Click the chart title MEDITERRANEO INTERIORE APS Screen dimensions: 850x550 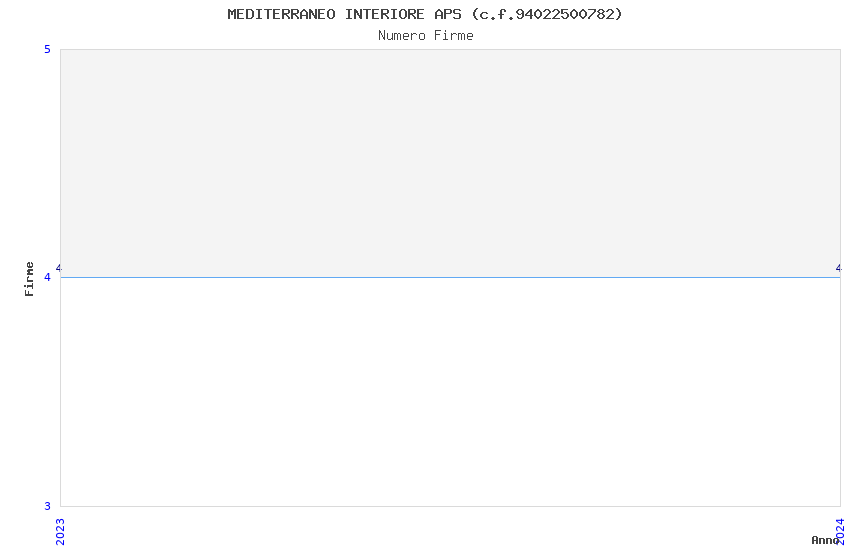(344, 14)
